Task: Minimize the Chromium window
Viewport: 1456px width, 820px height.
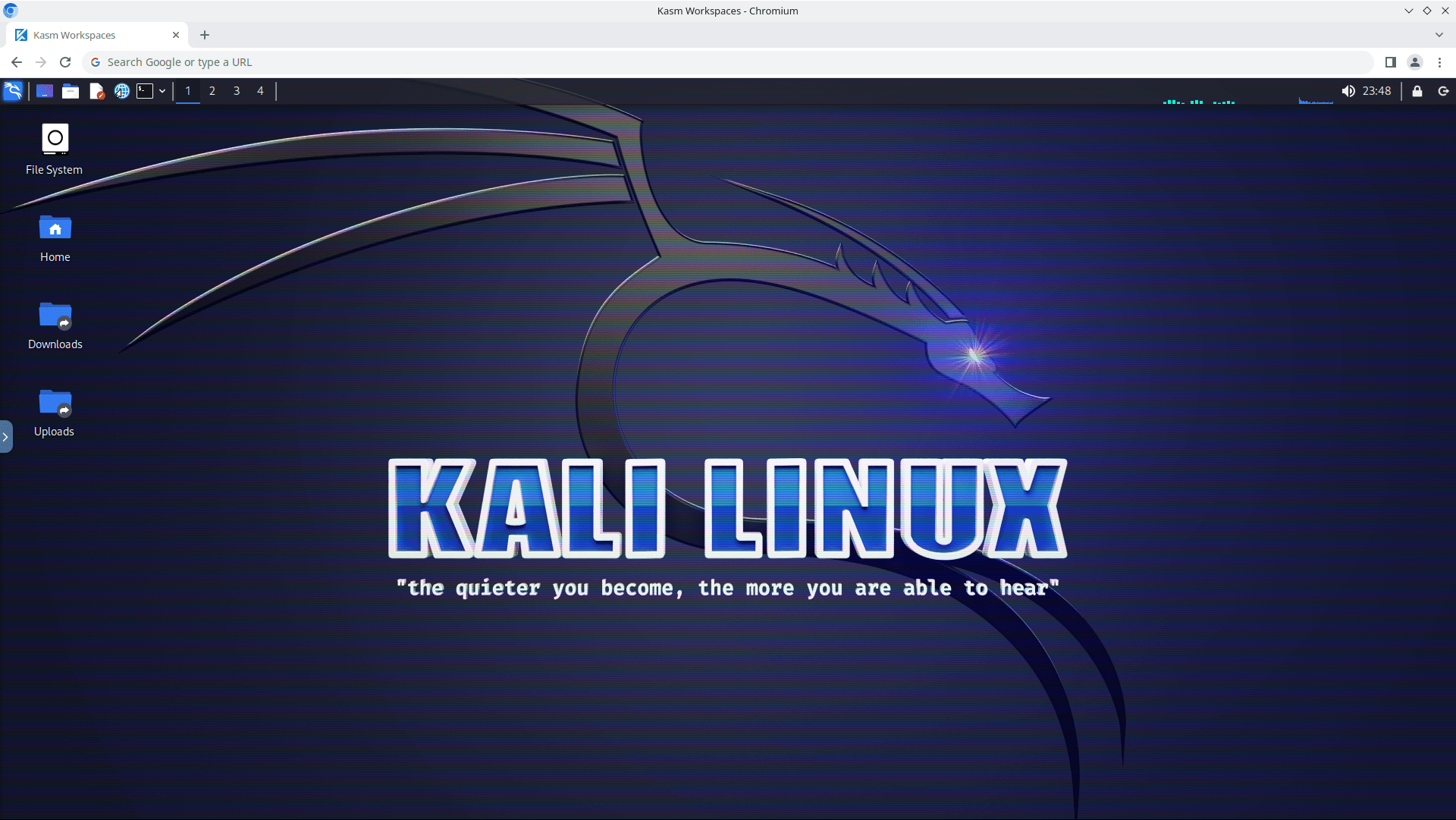Action: click(1409, 11)
